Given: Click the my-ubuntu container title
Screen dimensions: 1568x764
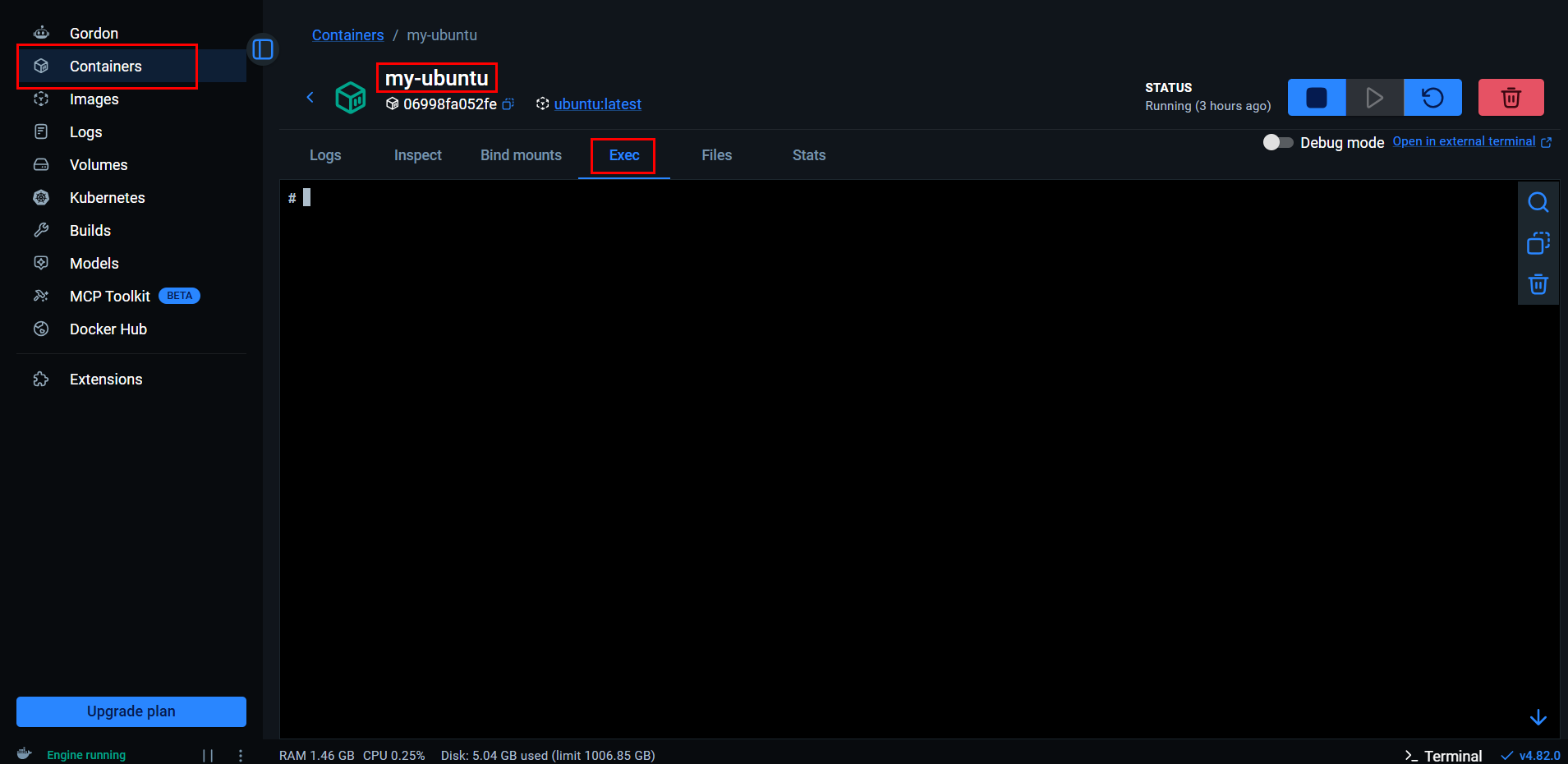Looking at the screenshot, I should [437, 78].
